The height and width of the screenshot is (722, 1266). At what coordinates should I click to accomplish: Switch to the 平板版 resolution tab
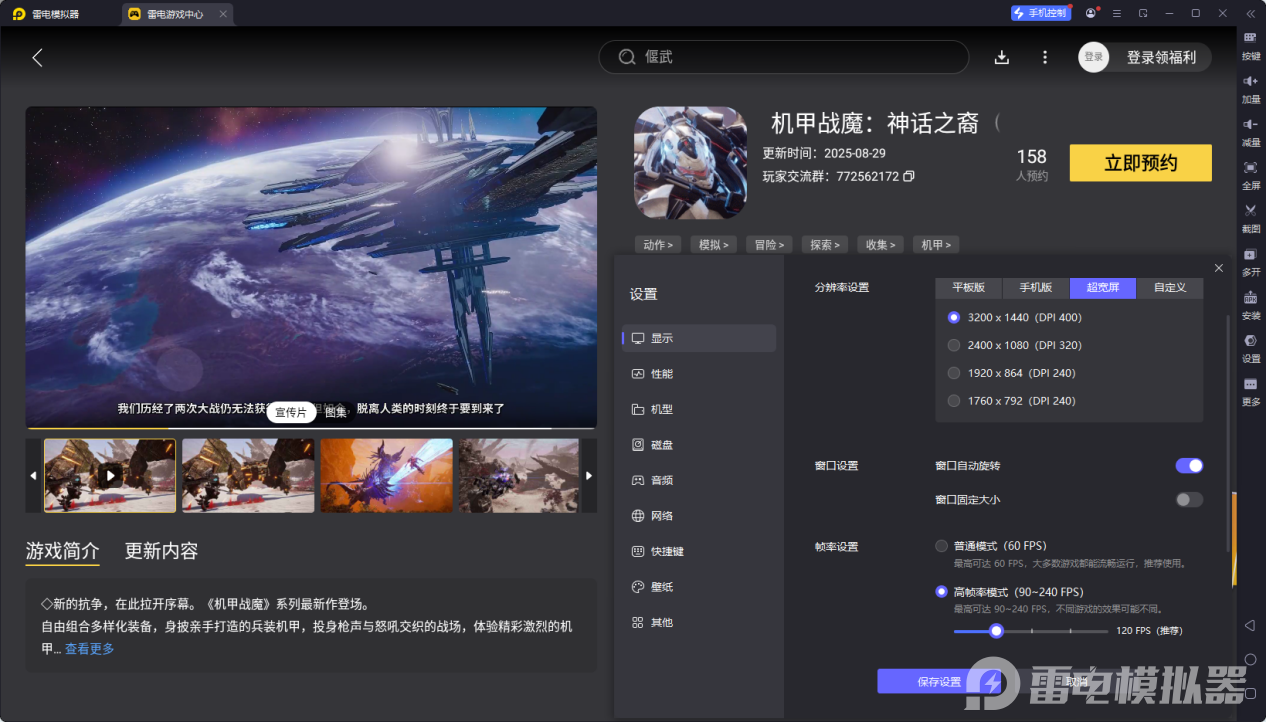(968, 288)
